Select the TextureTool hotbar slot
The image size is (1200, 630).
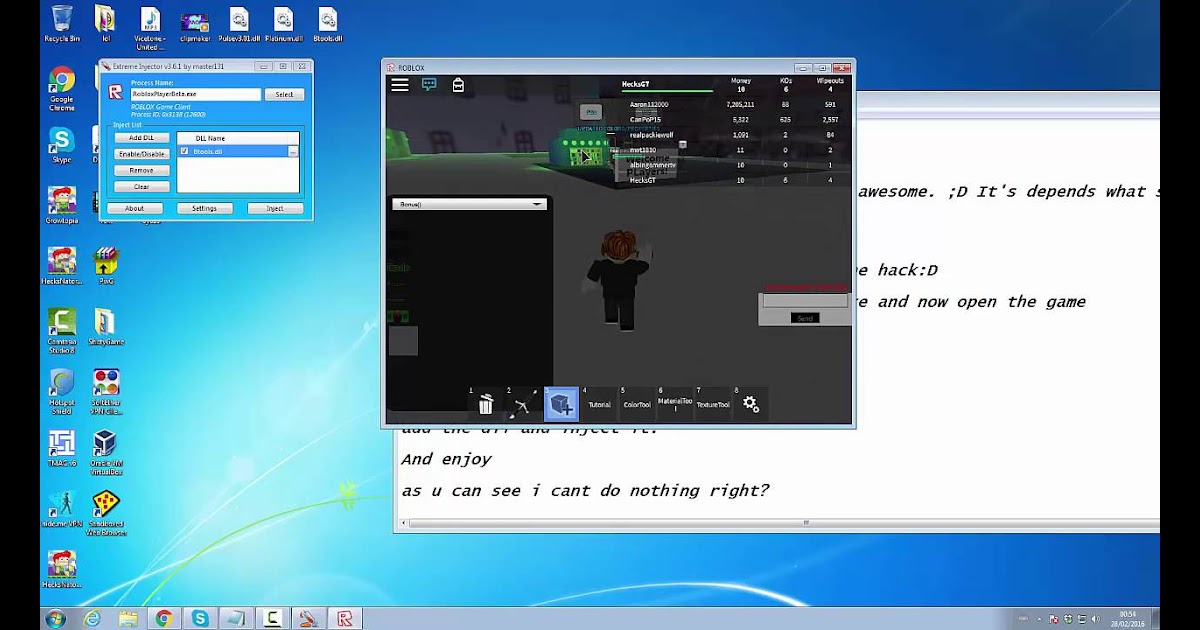[713, 404]
